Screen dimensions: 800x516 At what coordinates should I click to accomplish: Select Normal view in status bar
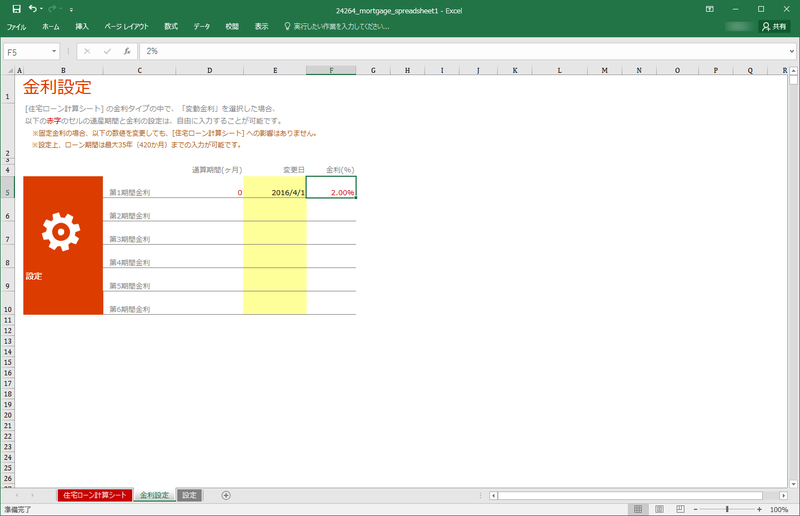pyautogui.click(x=638, y=509)
